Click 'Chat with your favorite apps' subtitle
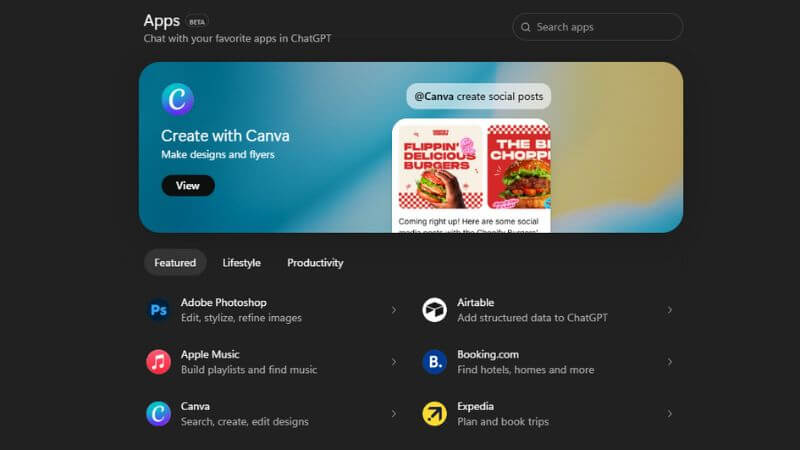800x450 pixels. click(237, 38)
